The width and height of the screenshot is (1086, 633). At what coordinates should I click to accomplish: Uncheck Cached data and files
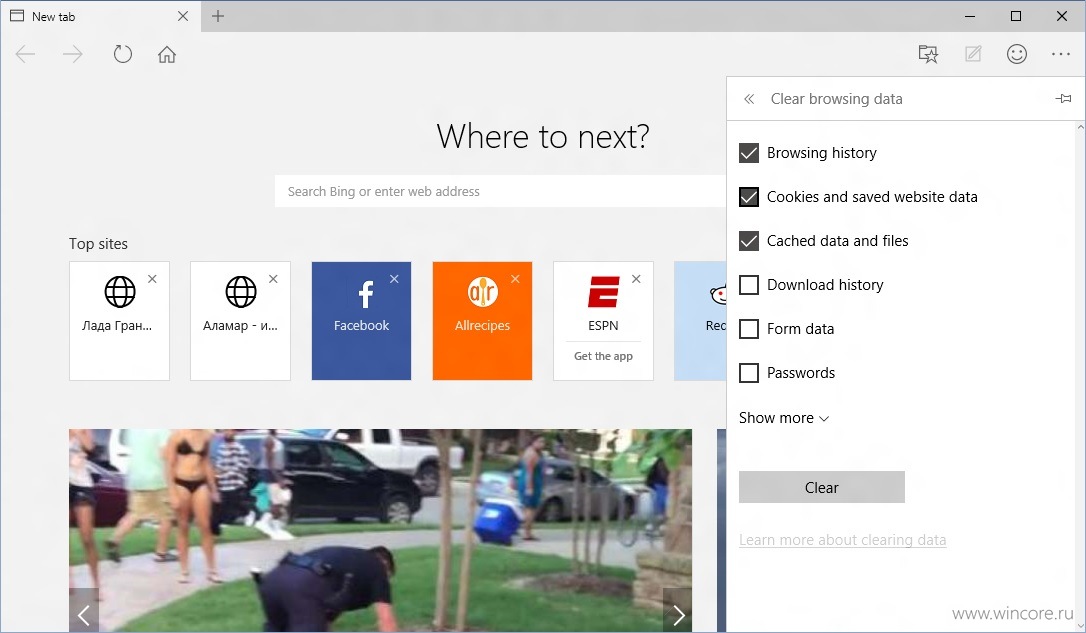coord(749,241)
